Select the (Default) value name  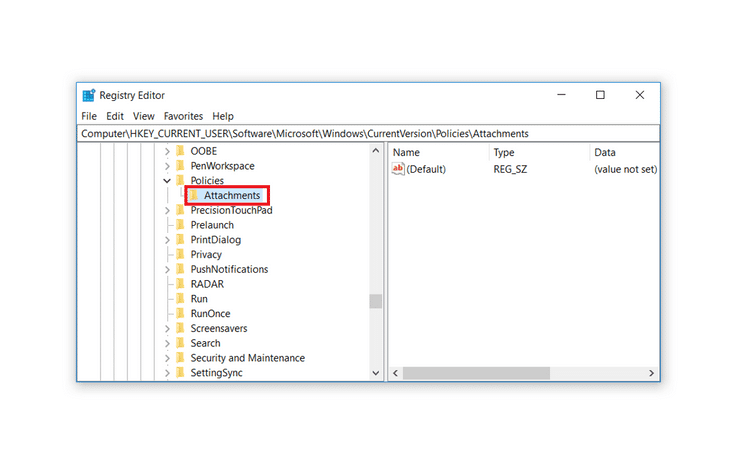coord(426,169)
